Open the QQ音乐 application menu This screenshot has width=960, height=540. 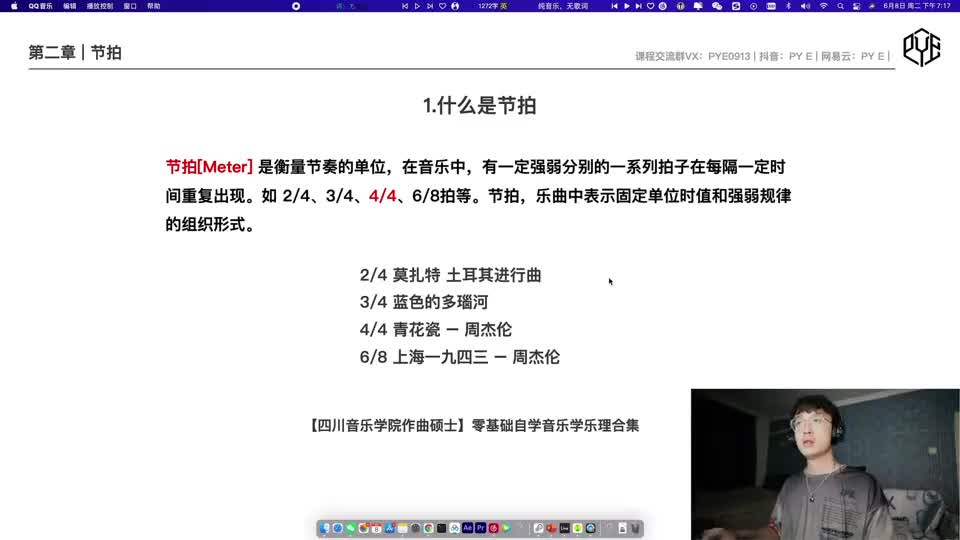(x=40, y=6)
